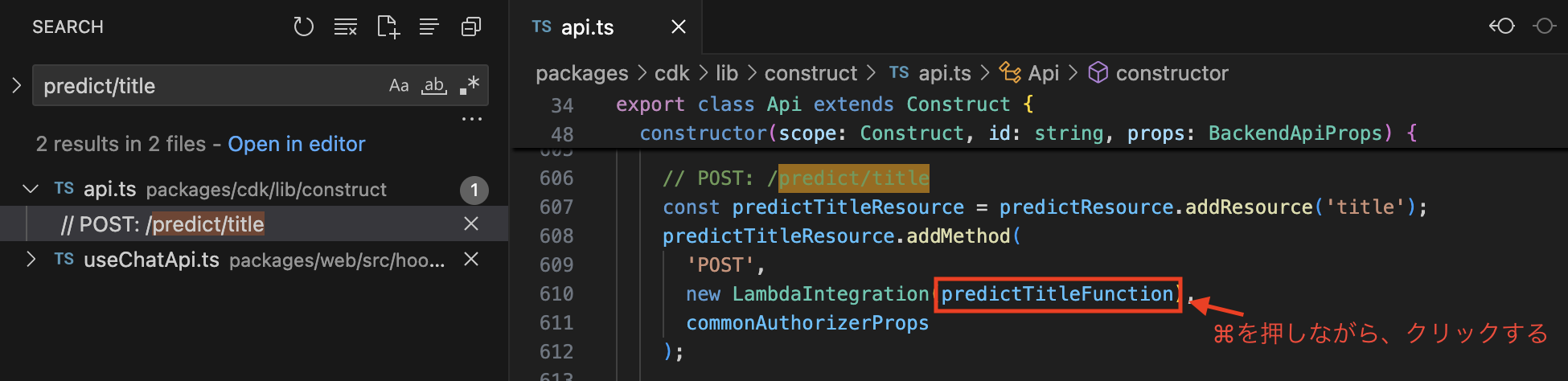Viewport: 1568px width, 381px height.
Task: Click the Open in editor link
Action: 296,144
